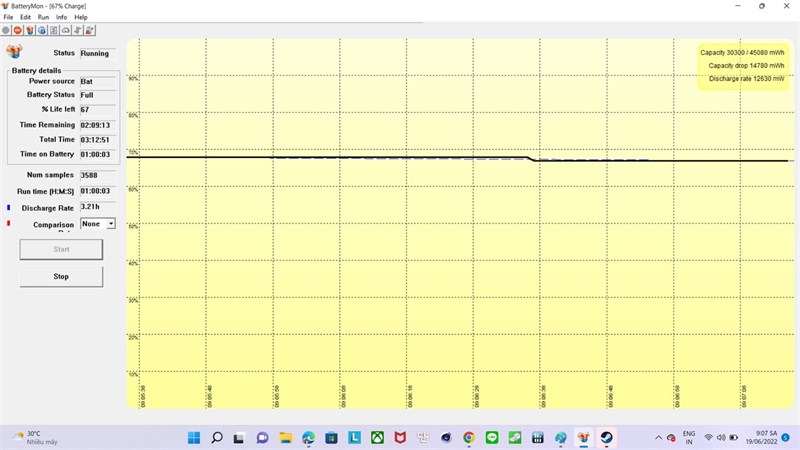Open the Run menu

click(43, 17)
